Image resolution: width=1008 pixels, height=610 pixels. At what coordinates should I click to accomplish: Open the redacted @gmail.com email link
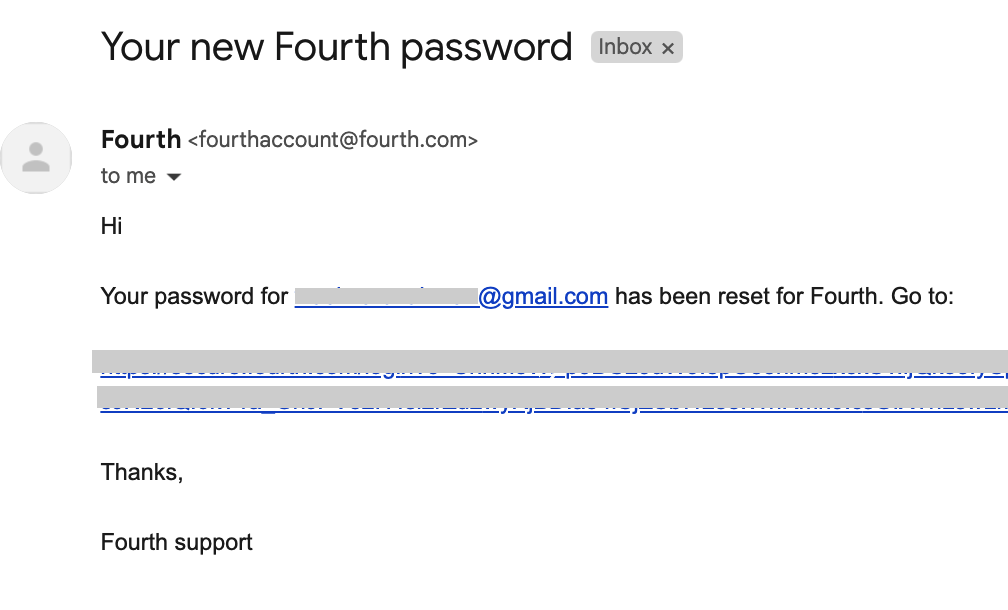click(451, 296)
